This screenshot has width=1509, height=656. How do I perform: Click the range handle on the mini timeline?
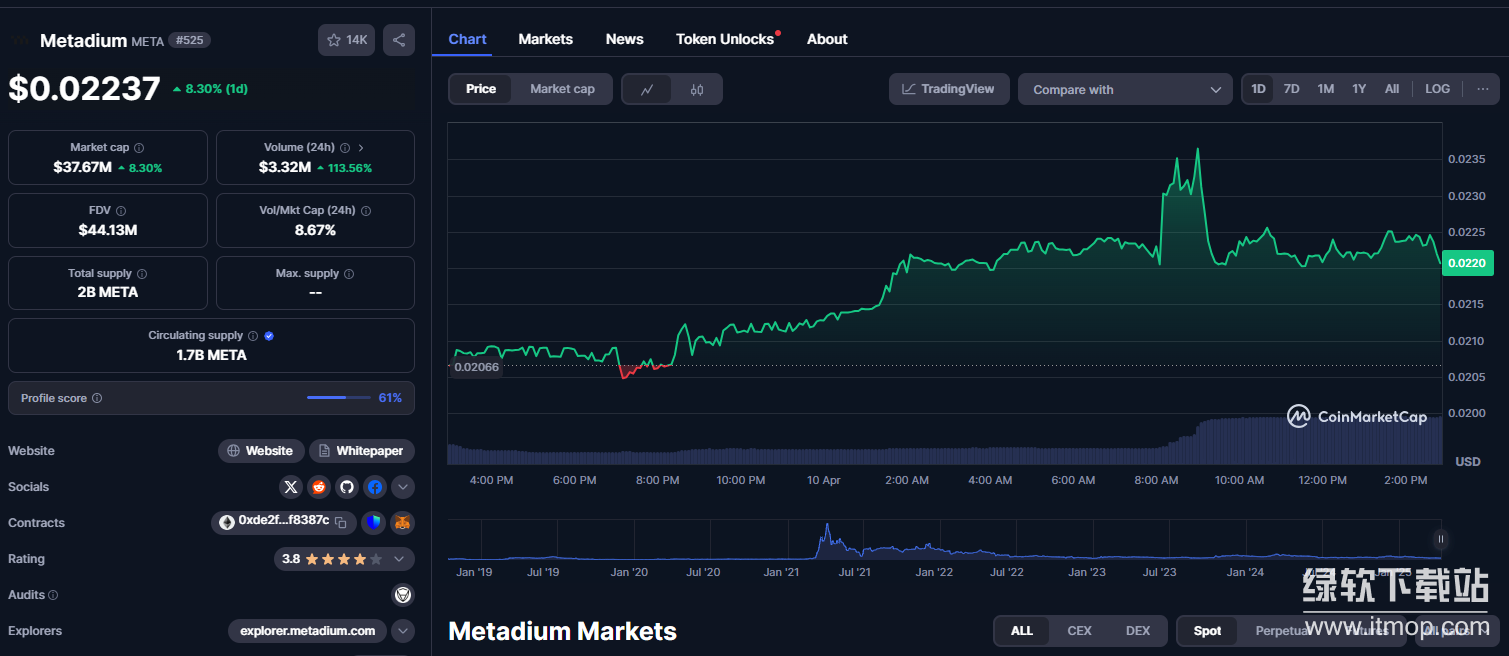click(1440, 539)
